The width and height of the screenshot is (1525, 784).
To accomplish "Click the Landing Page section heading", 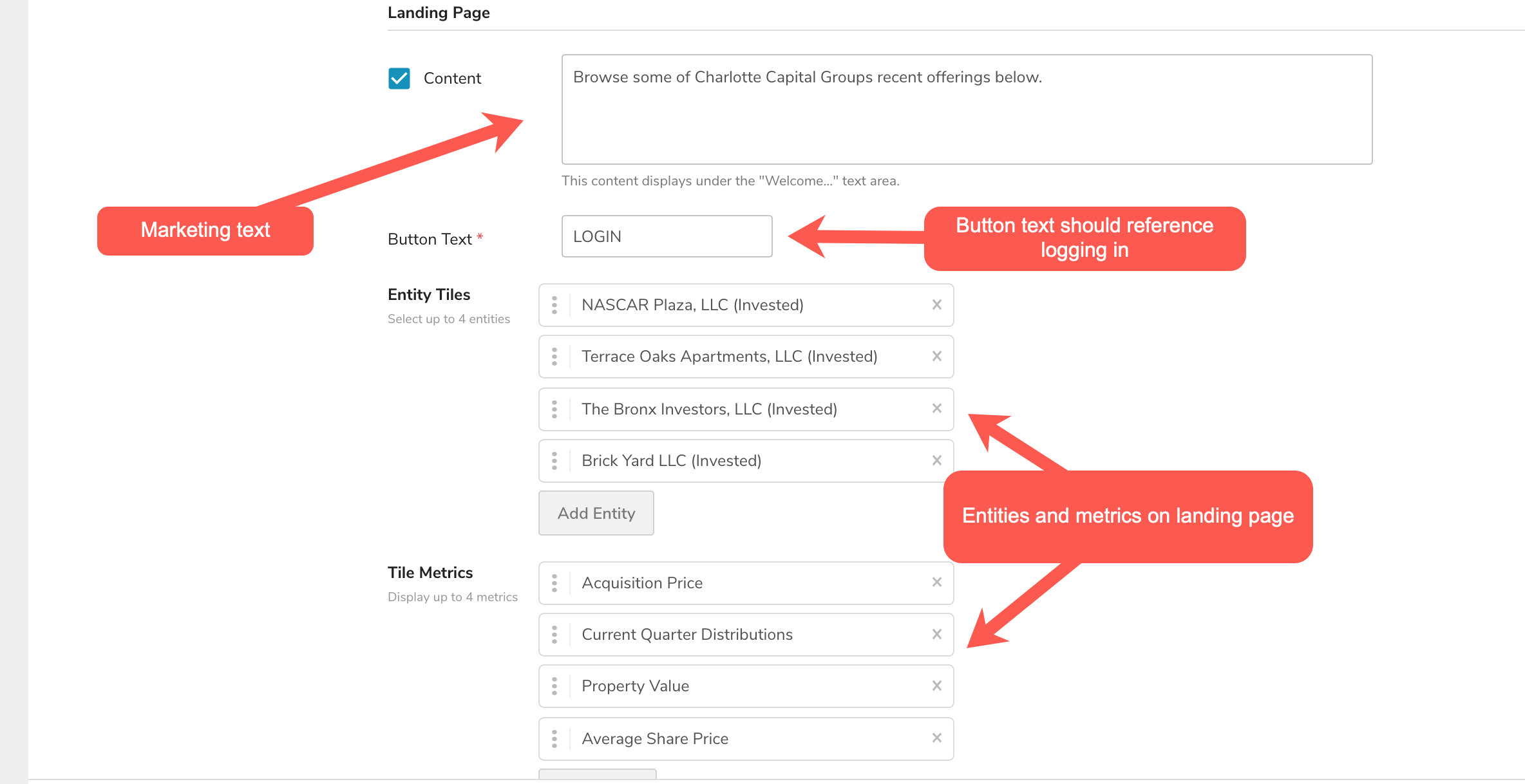I will point(439,13).
